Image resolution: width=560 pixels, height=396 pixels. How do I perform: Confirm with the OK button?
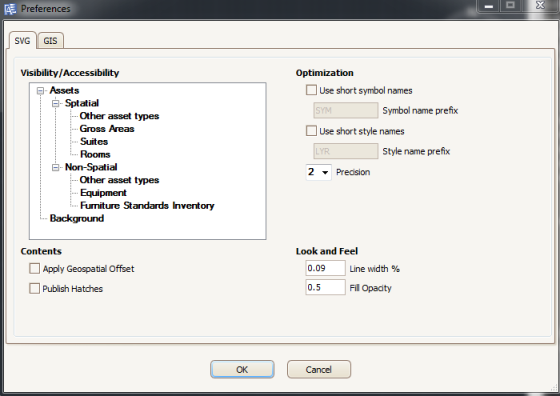pos(242,370)
